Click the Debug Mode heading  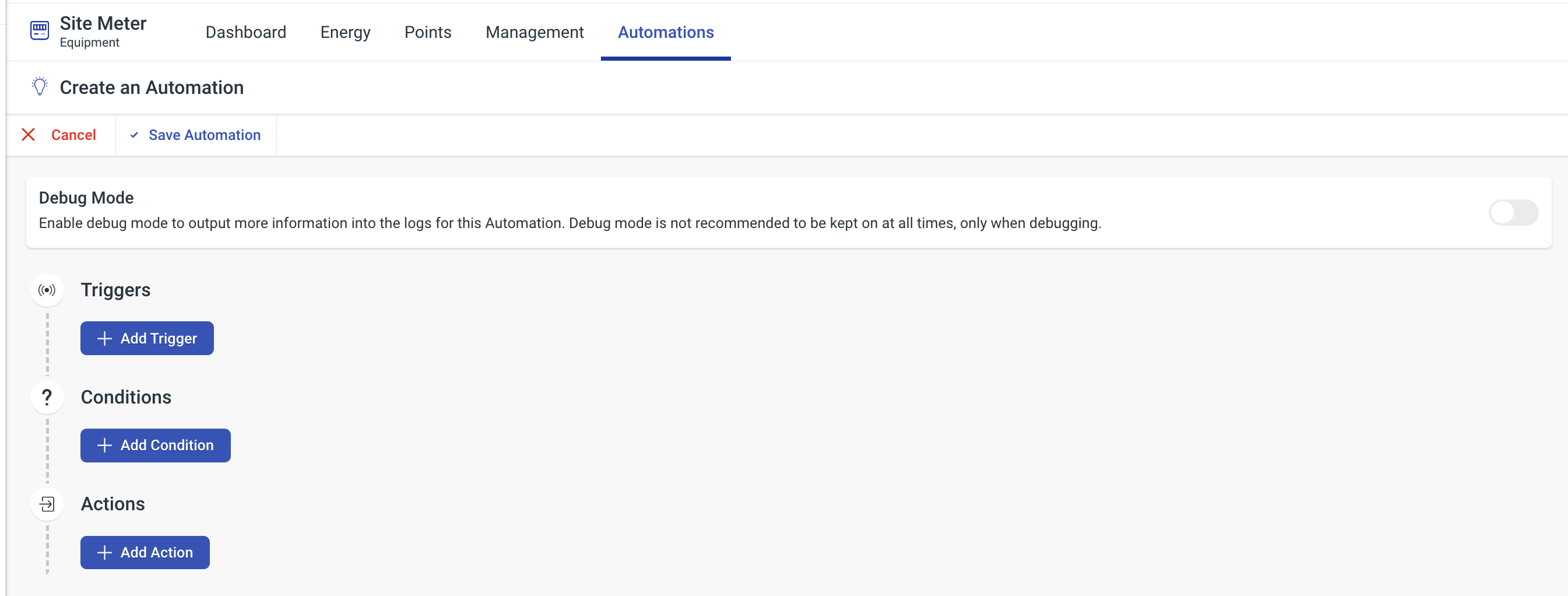click(86, 198)
